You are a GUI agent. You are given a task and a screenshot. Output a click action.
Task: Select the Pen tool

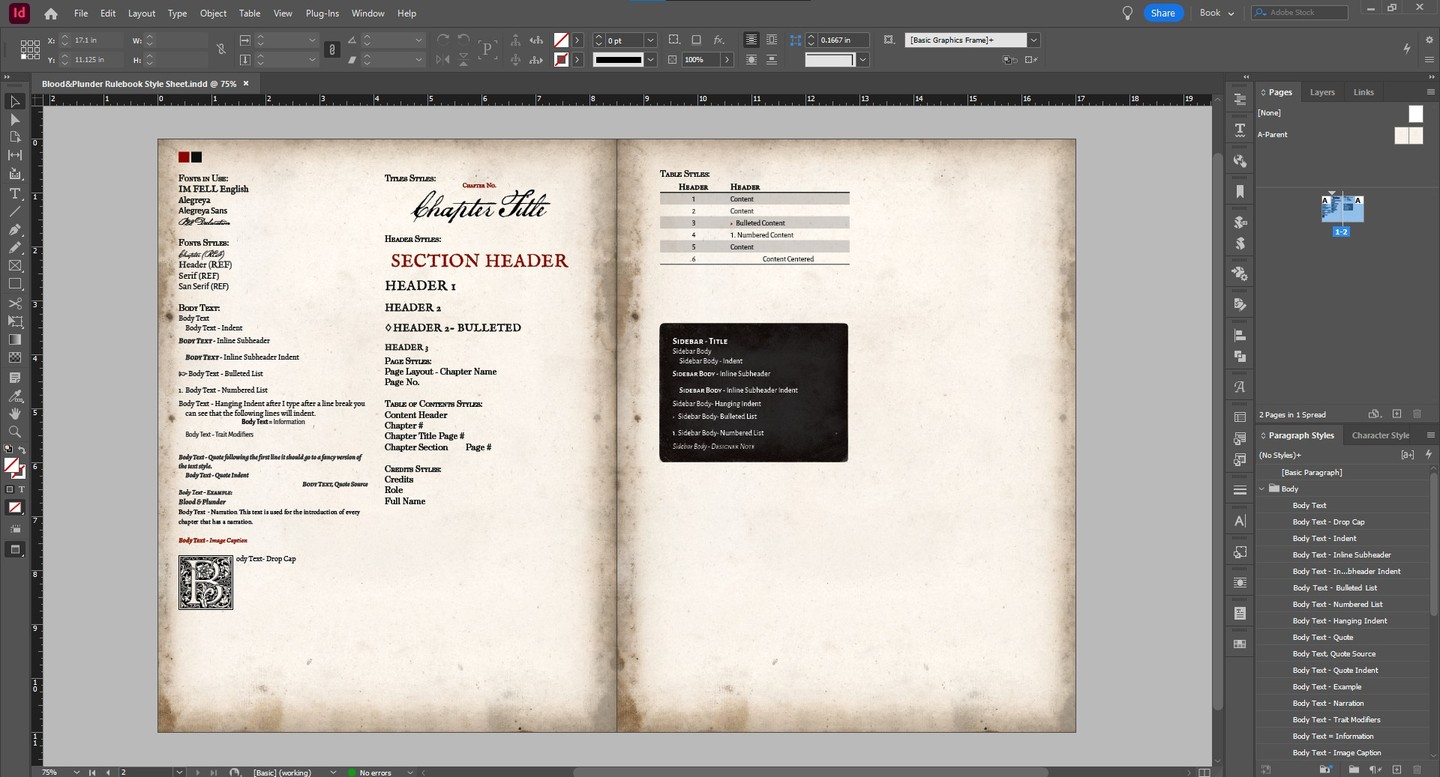tap(15, 230)
